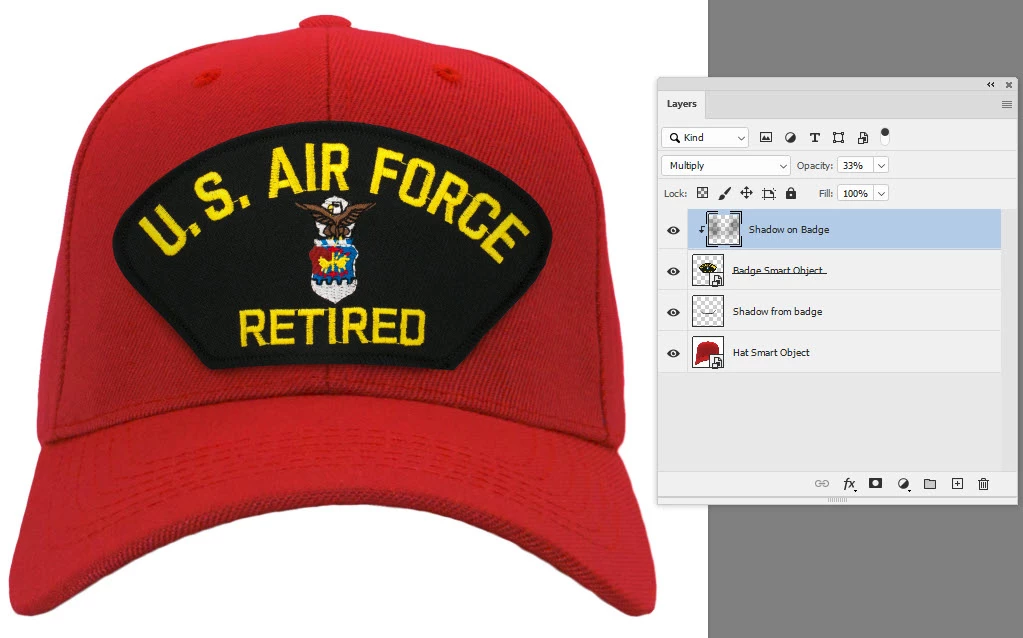This screenshot has width=1023, height=638.
Task: Filter layers by shape layers icon
Action: coord(838,138)
